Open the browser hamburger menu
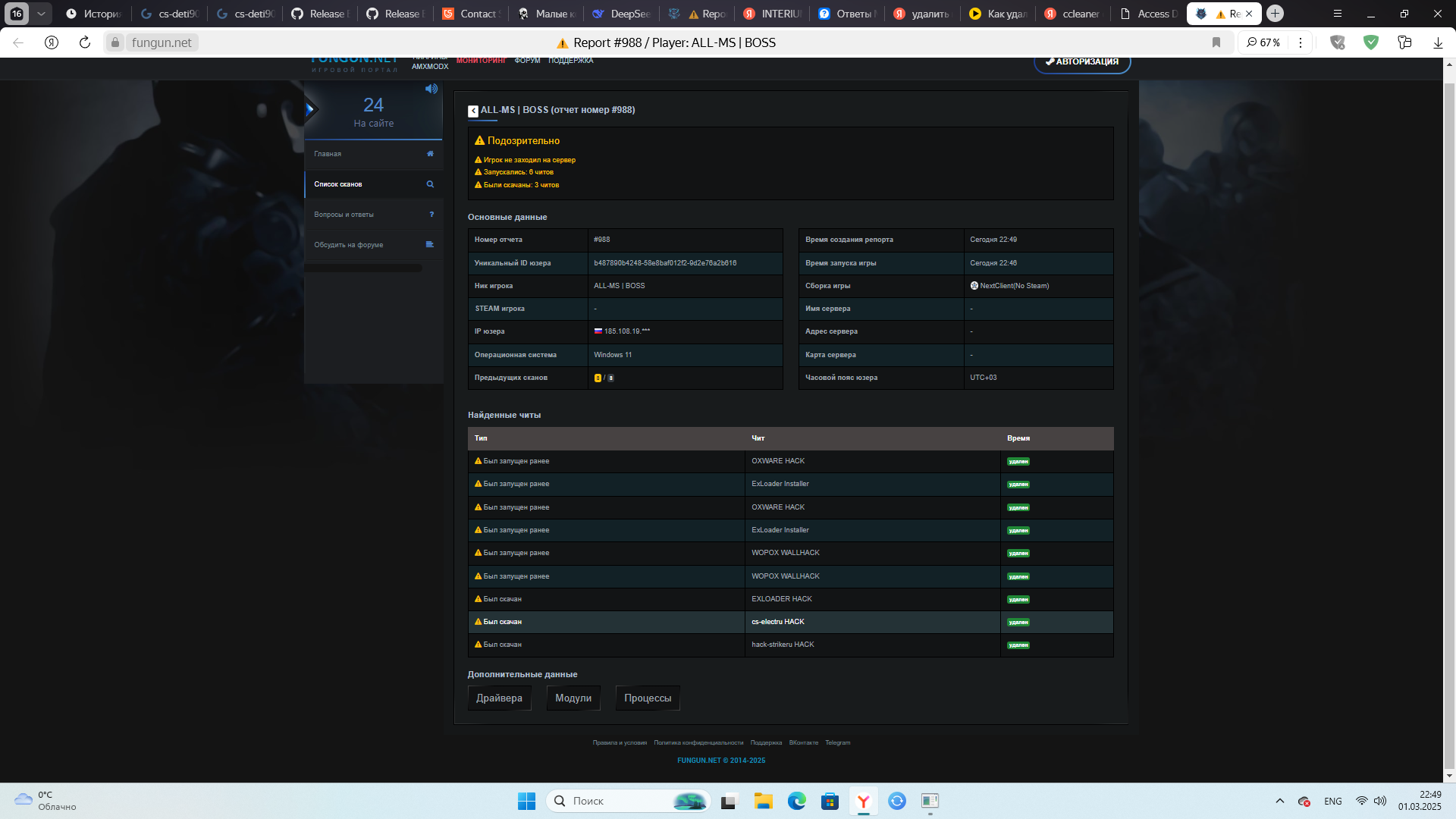The image size is (1456, 819). [1338, 14]
